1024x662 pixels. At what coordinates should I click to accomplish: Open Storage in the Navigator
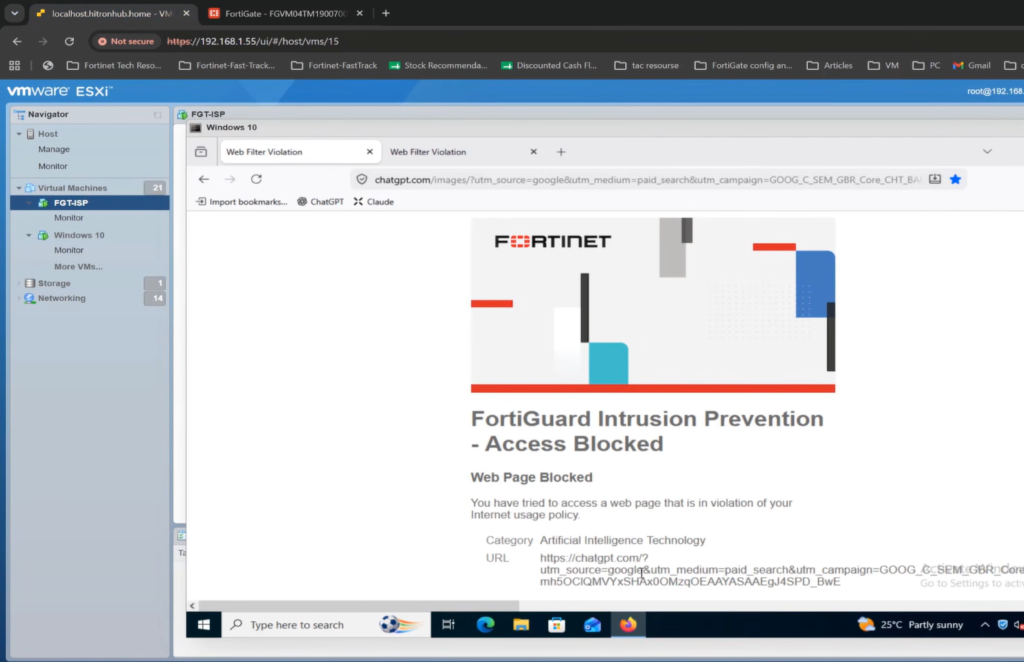(x=54, y=283)
